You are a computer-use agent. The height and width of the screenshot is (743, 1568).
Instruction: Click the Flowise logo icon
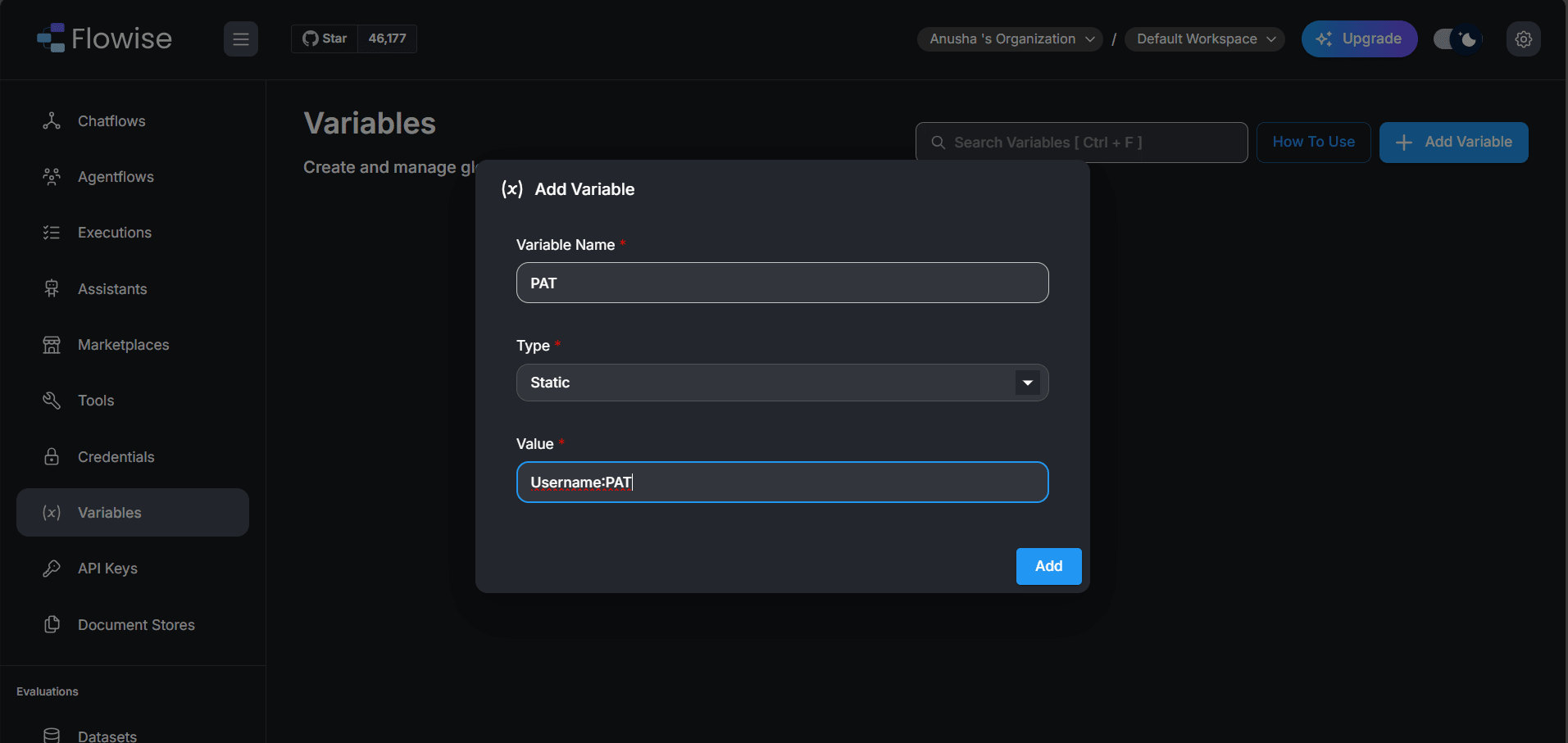[x=51, y=39]
